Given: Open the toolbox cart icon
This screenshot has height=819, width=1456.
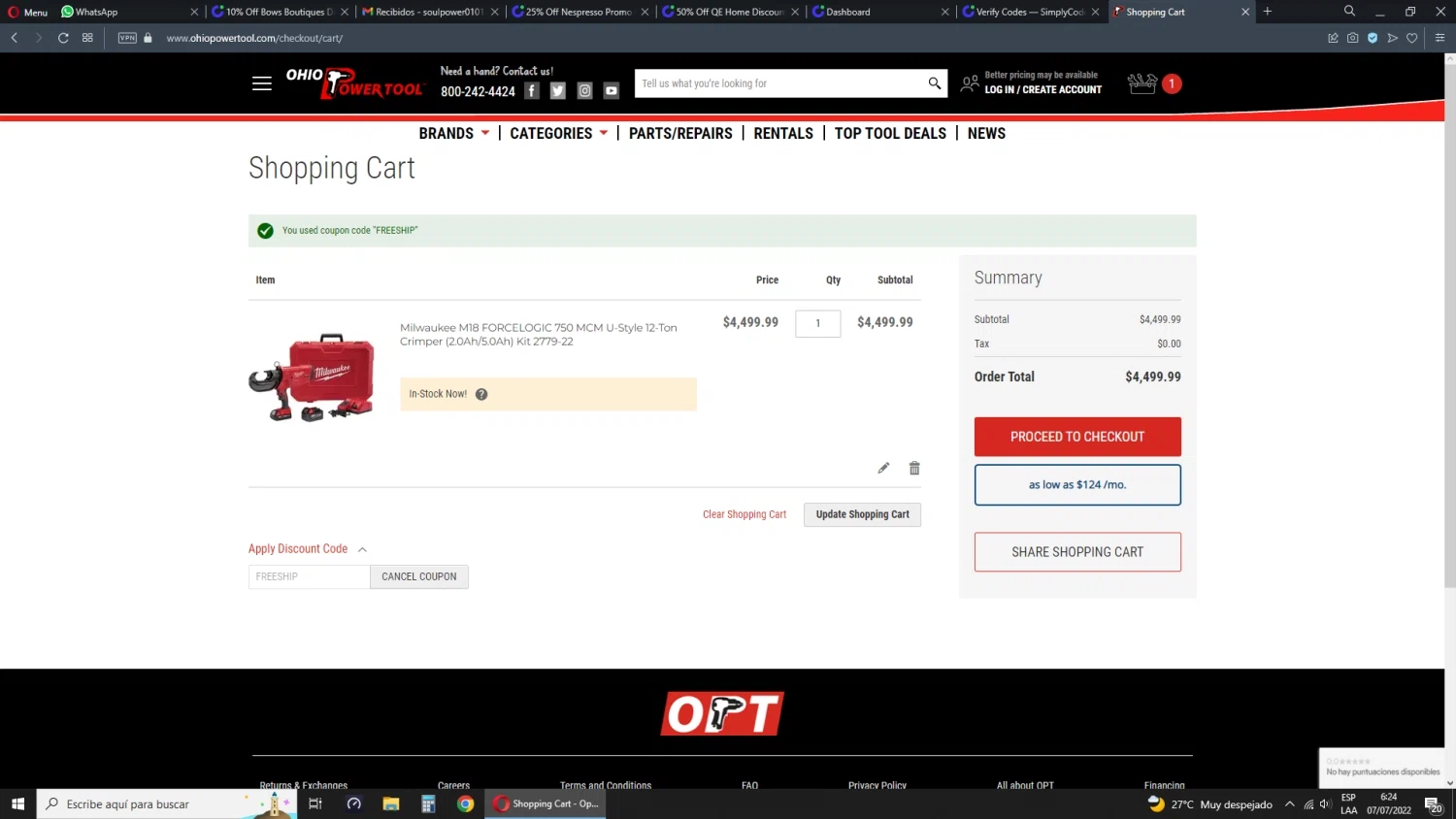Looking at the screenshot, I should pos(1142,83).
